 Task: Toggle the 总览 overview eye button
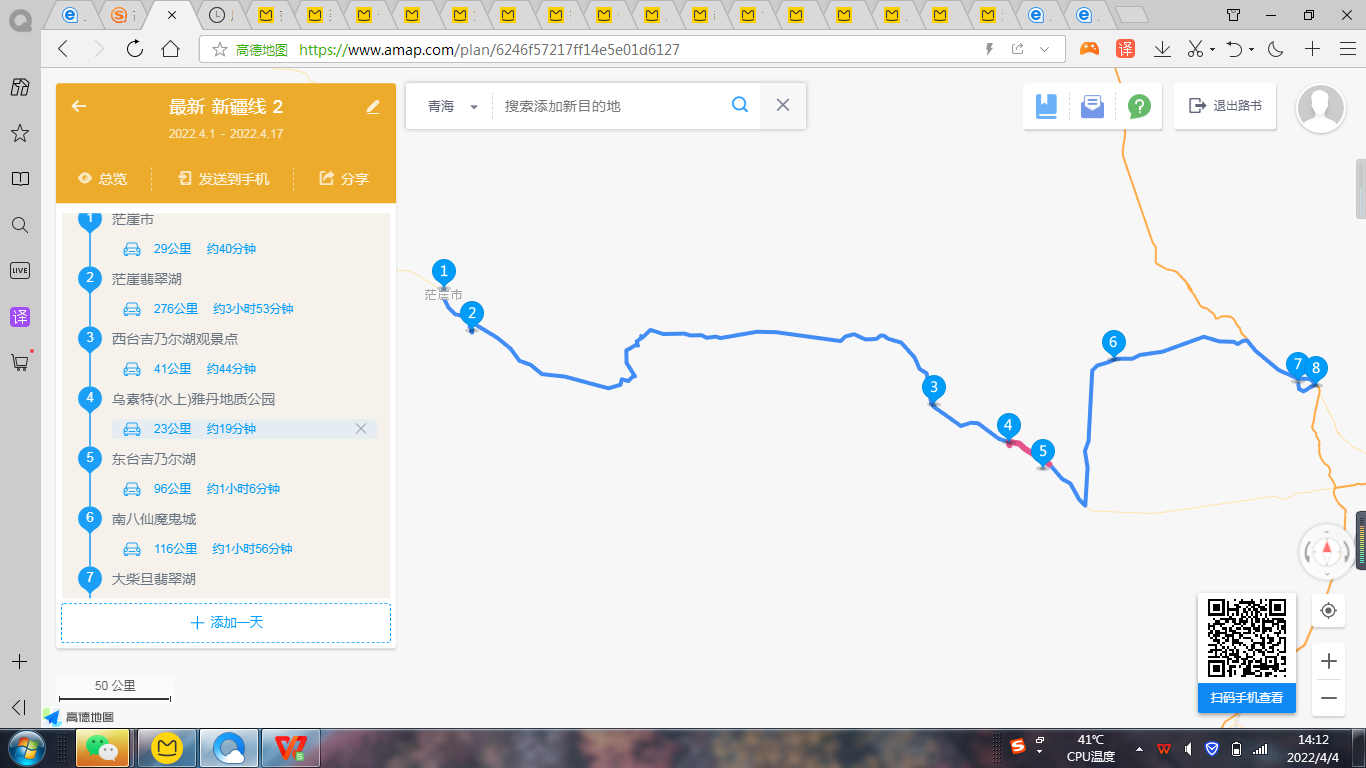pos(103,179)
